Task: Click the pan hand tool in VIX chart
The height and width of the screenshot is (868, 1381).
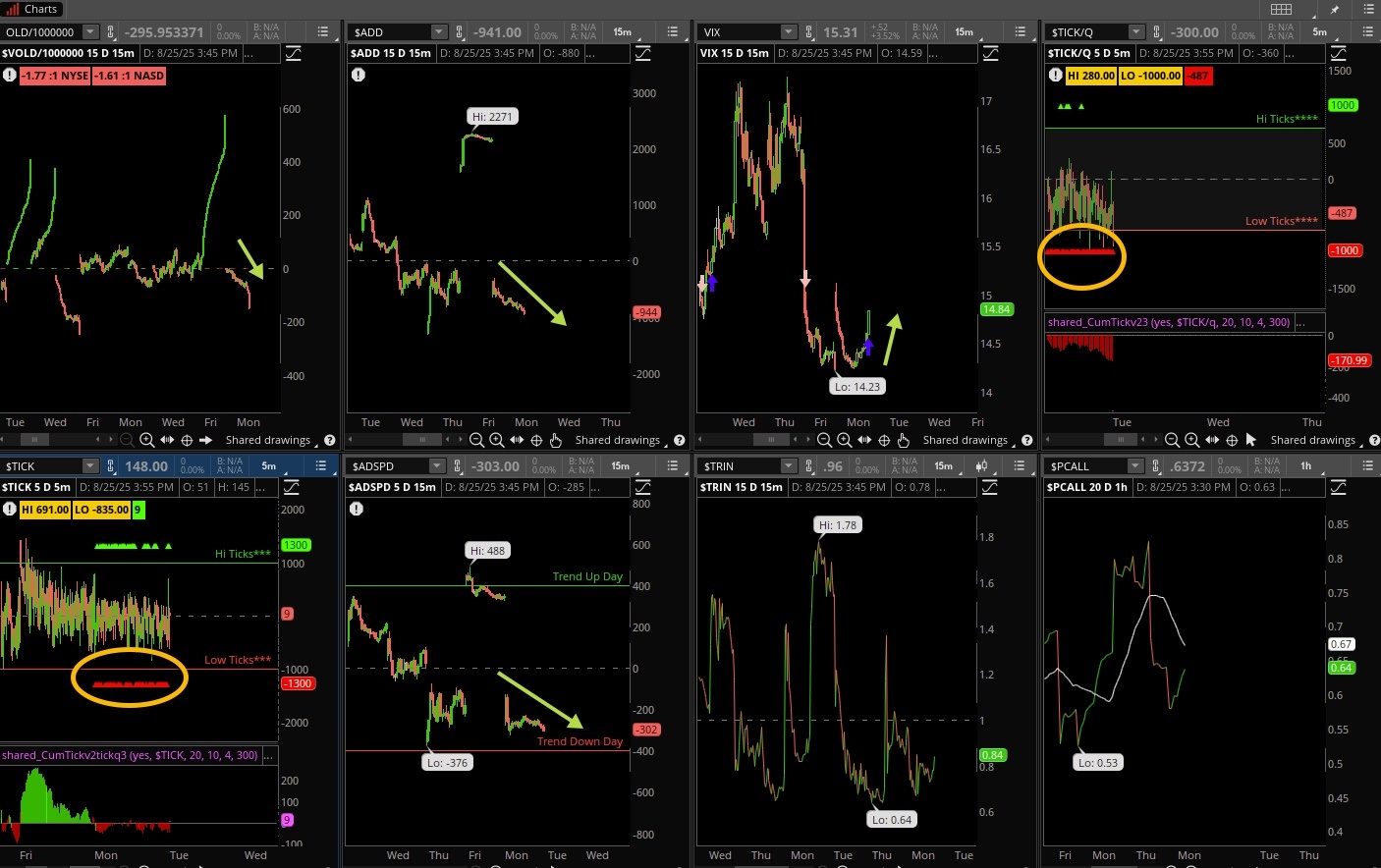Action: [x=904, y=440]
